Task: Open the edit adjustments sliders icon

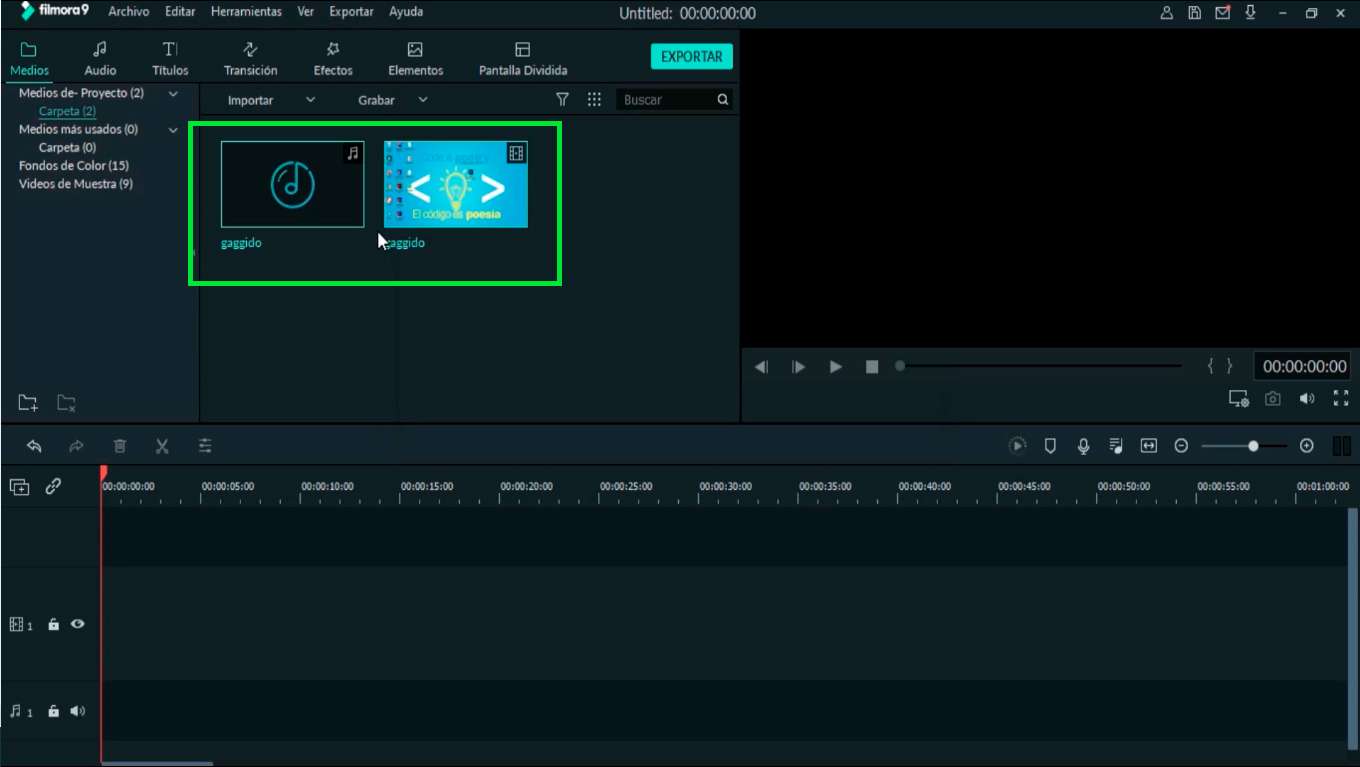Action: point(205,446)
